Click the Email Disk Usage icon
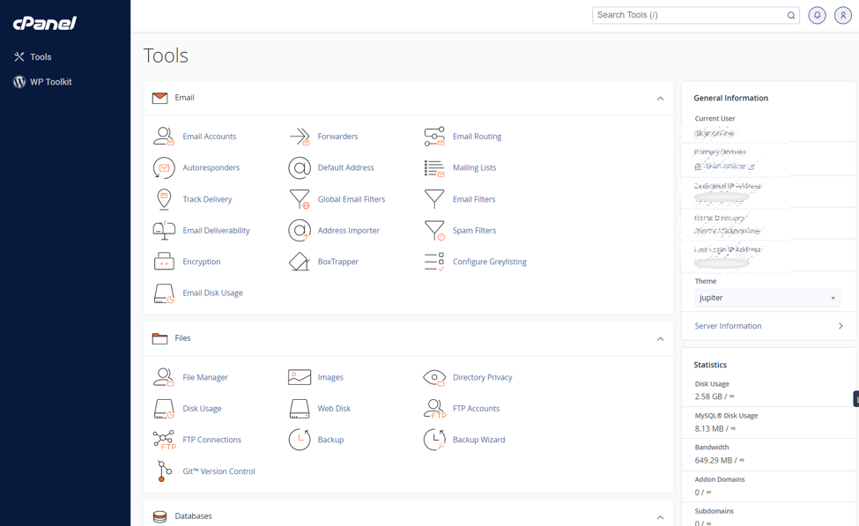This screenshot has width=859, height=526. click(163, 293)
